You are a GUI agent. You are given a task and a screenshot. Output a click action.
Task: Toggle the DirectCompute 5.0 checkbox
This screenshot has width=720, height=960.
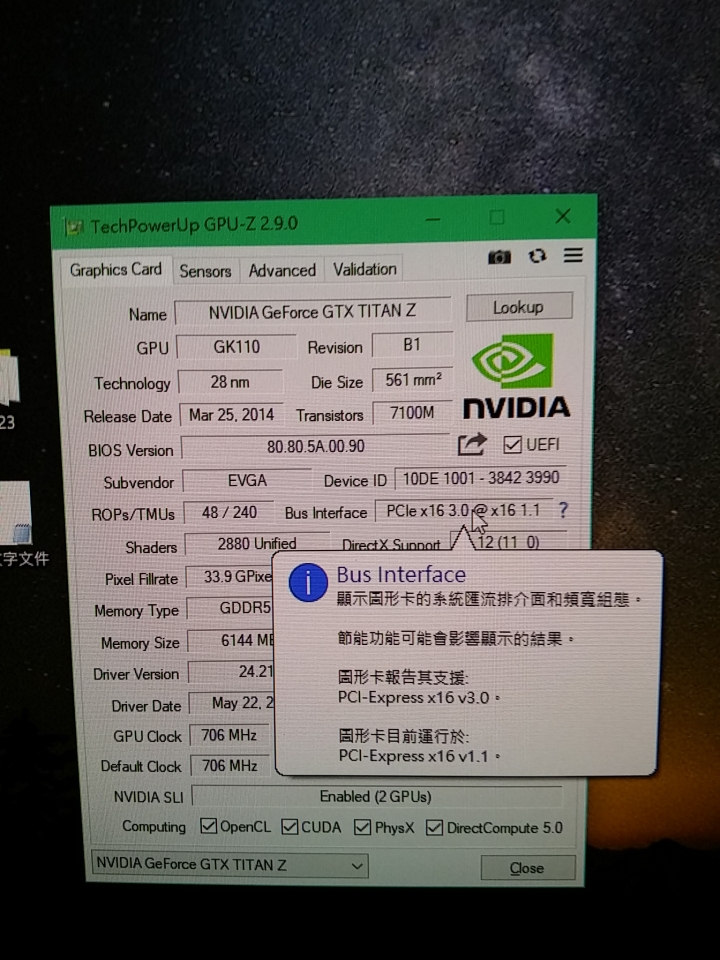434,828
